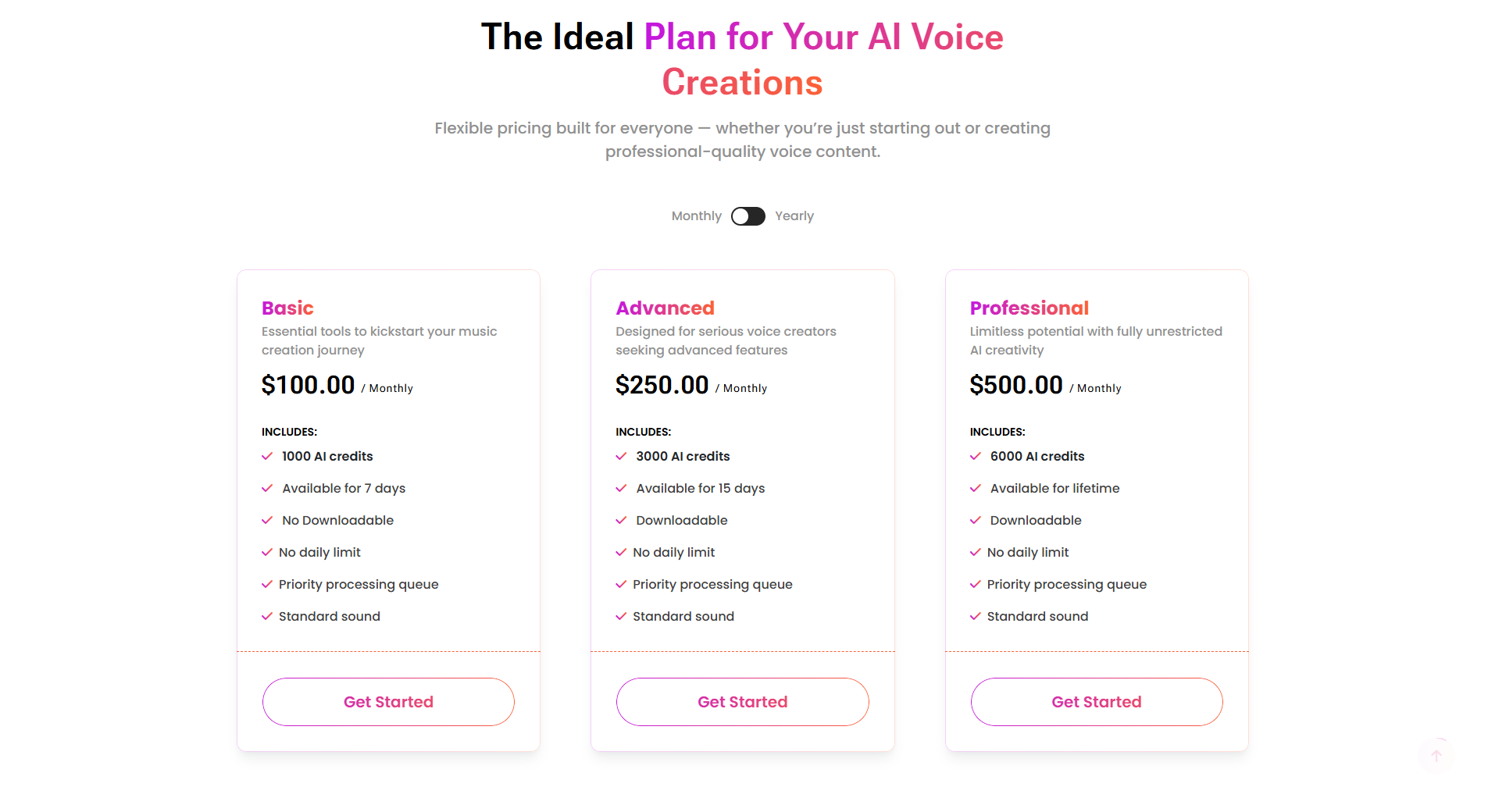The height and width of the screenshot is (812, 1488).
Task: Click the Advanced plan title
Action: (665, 308)
